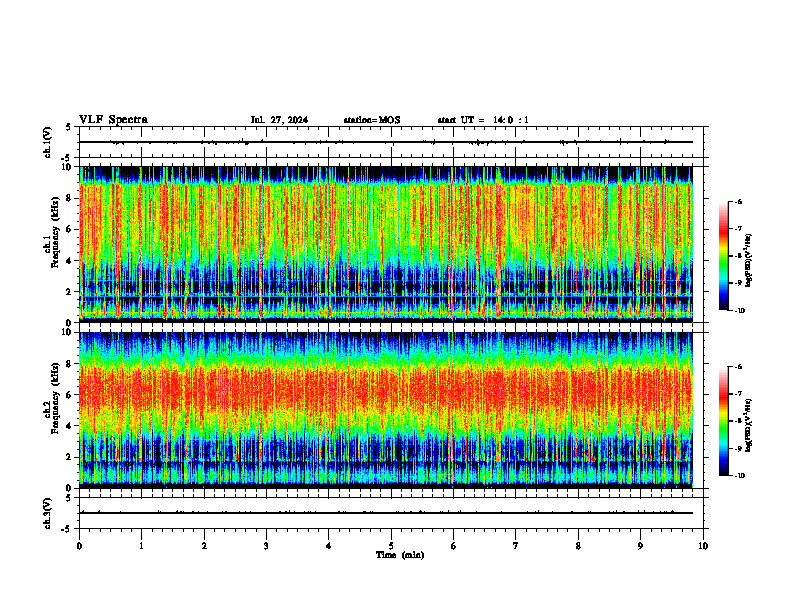
Task: Click ch.2 frequency tick label '6'
Action: pyautogui.click(x=69, y=395)
